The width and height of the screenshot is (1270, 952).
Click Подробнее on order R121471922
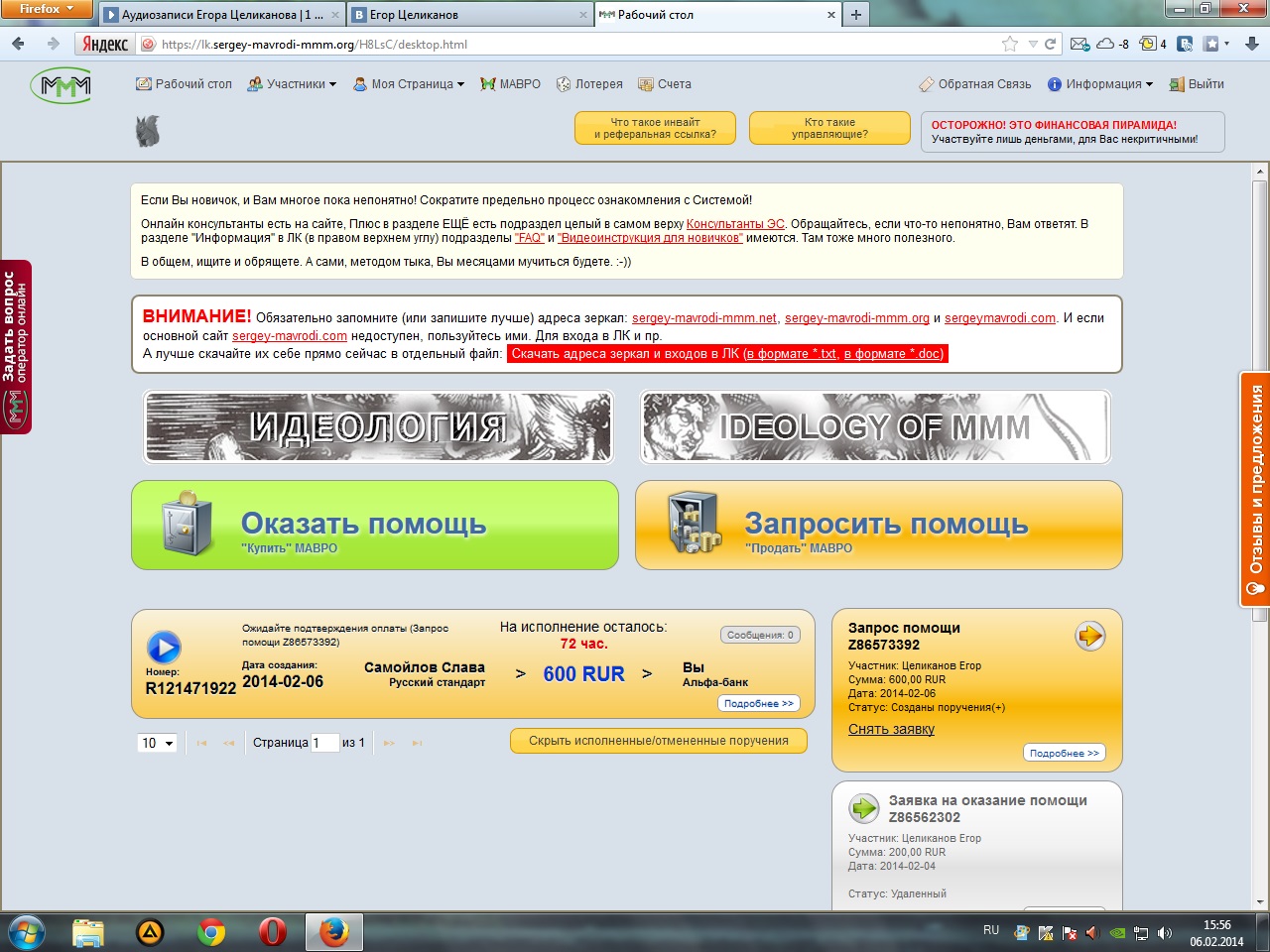pyautogui.click(x=759, y=703)
